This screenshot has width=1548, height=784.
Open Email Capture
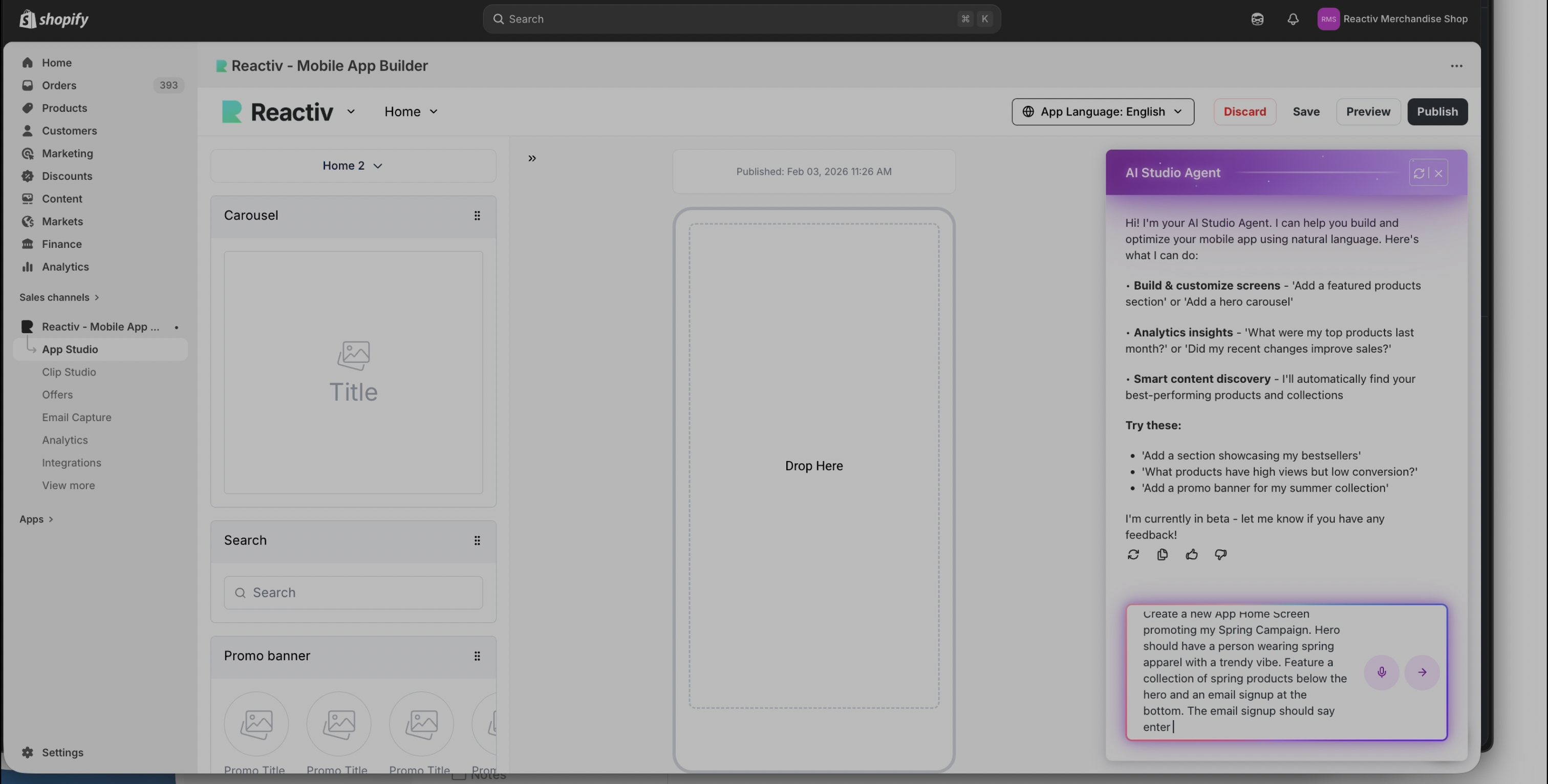pyautogui.click(x=76, y=418)
